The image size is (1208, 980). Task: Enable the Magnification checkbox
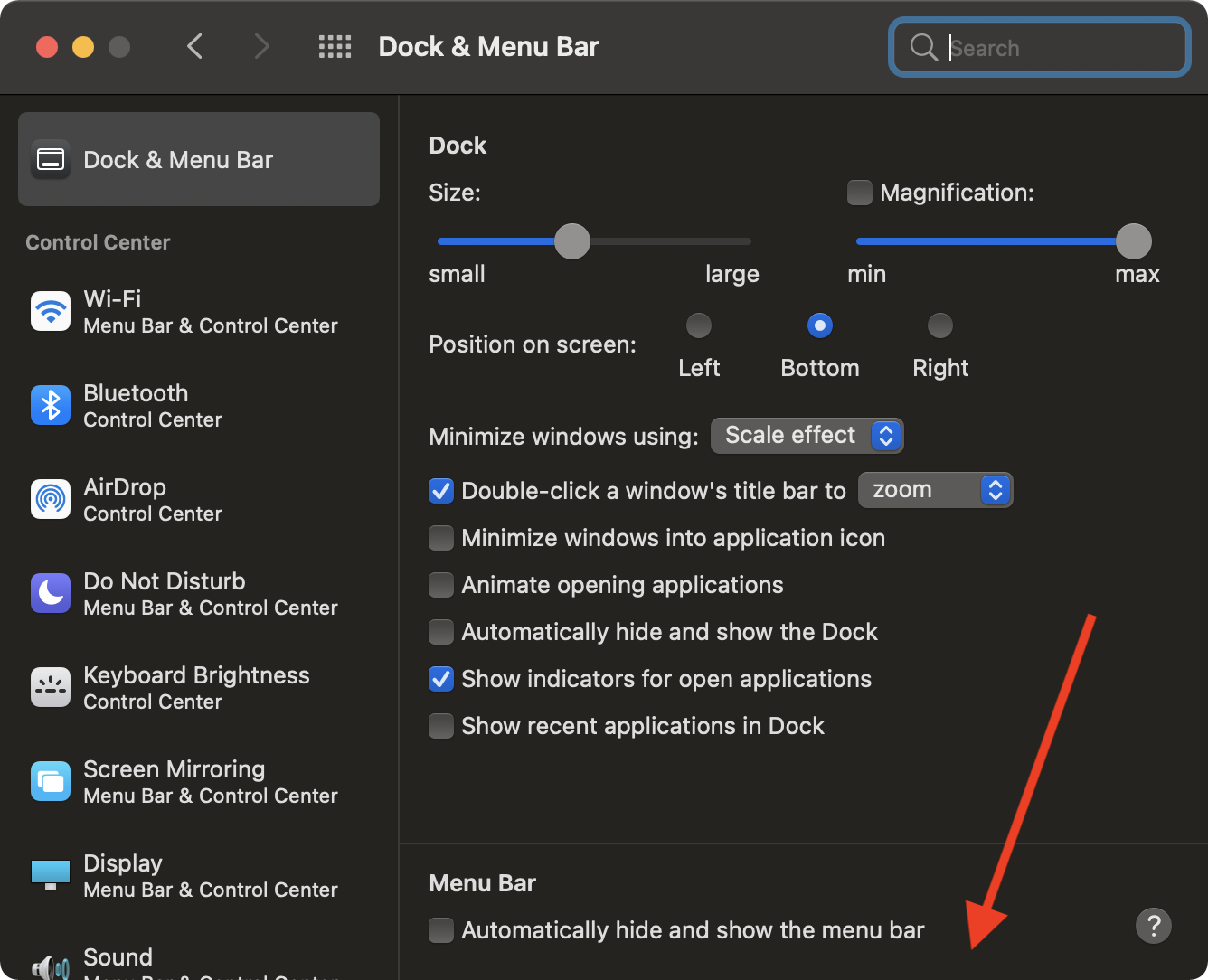click(x=859, y=193)
